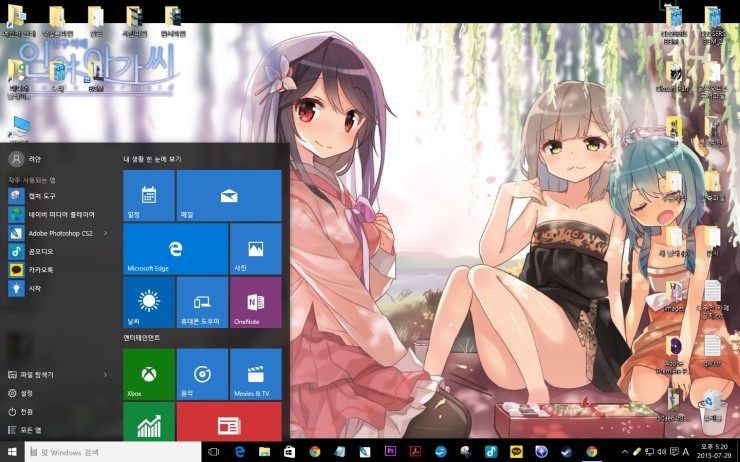Open Steam icon on taskbar
This screenshot has width=740, height=462.
(x=566, y=452)
